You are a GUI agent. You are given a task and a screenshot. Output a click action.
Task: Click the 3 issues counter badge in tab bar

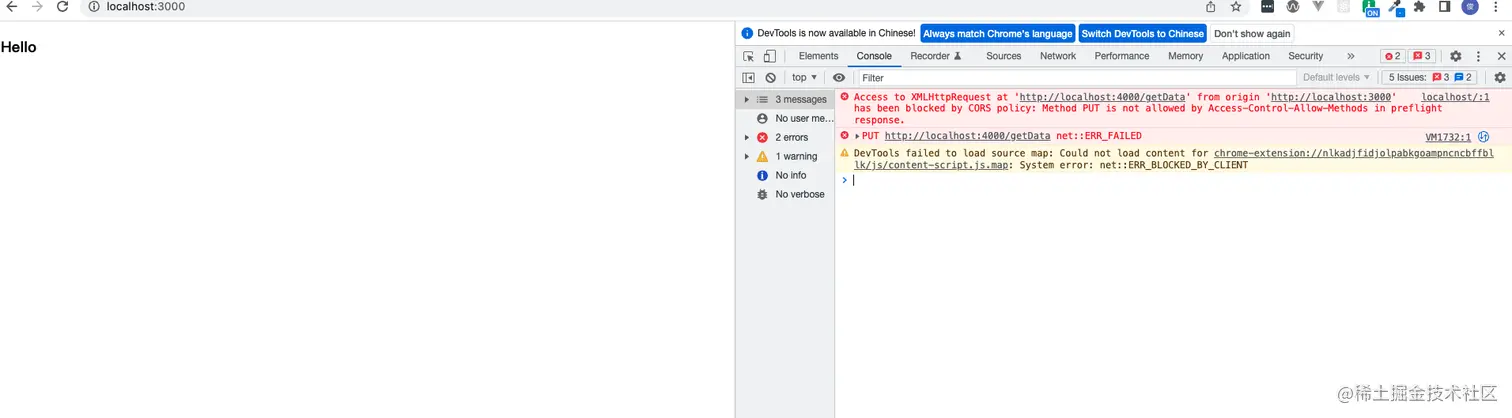click(1422, 56)
